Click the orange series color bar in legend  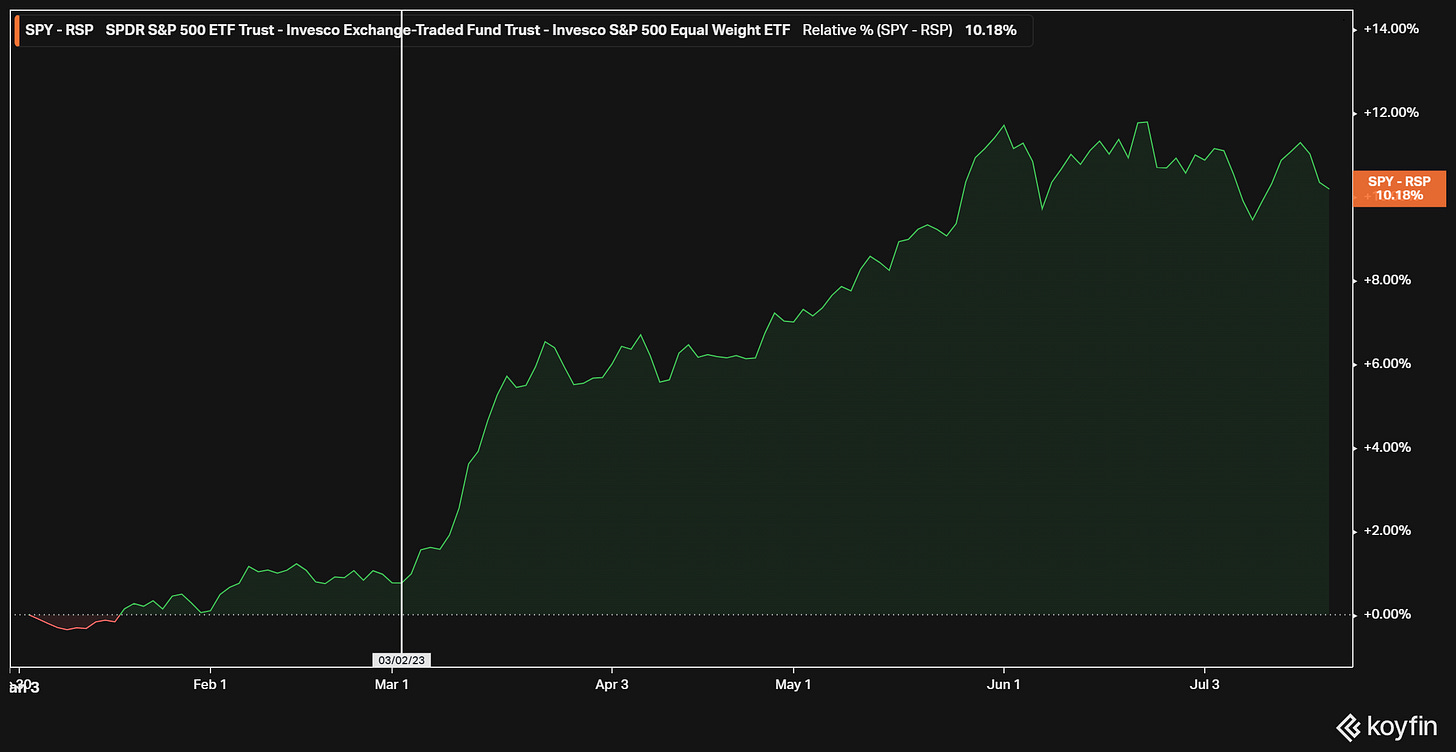click(17, 30)
